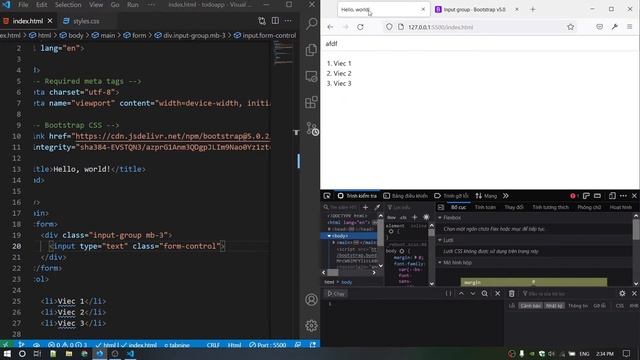This screenshot has height=360, width=640.
Task: Click the Open Changes icon in the editor title bar
Action: point(262,21)
